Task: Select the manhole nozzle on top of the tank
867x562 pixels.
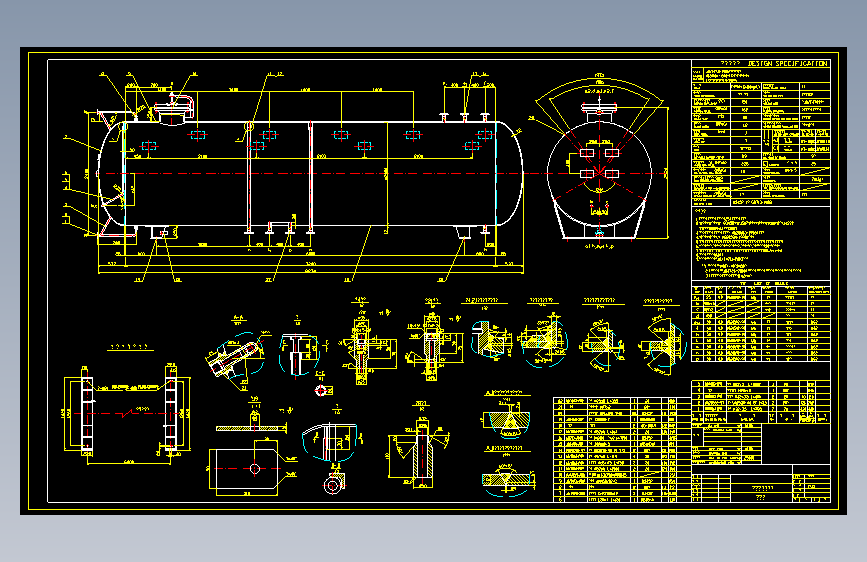Action: tap(174, 110)
